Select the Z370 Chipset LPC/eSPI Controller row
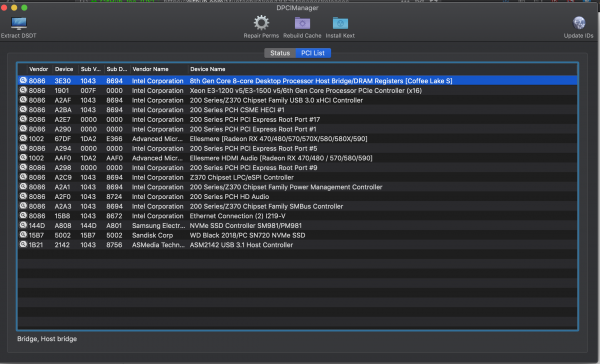 click(297, 177)
